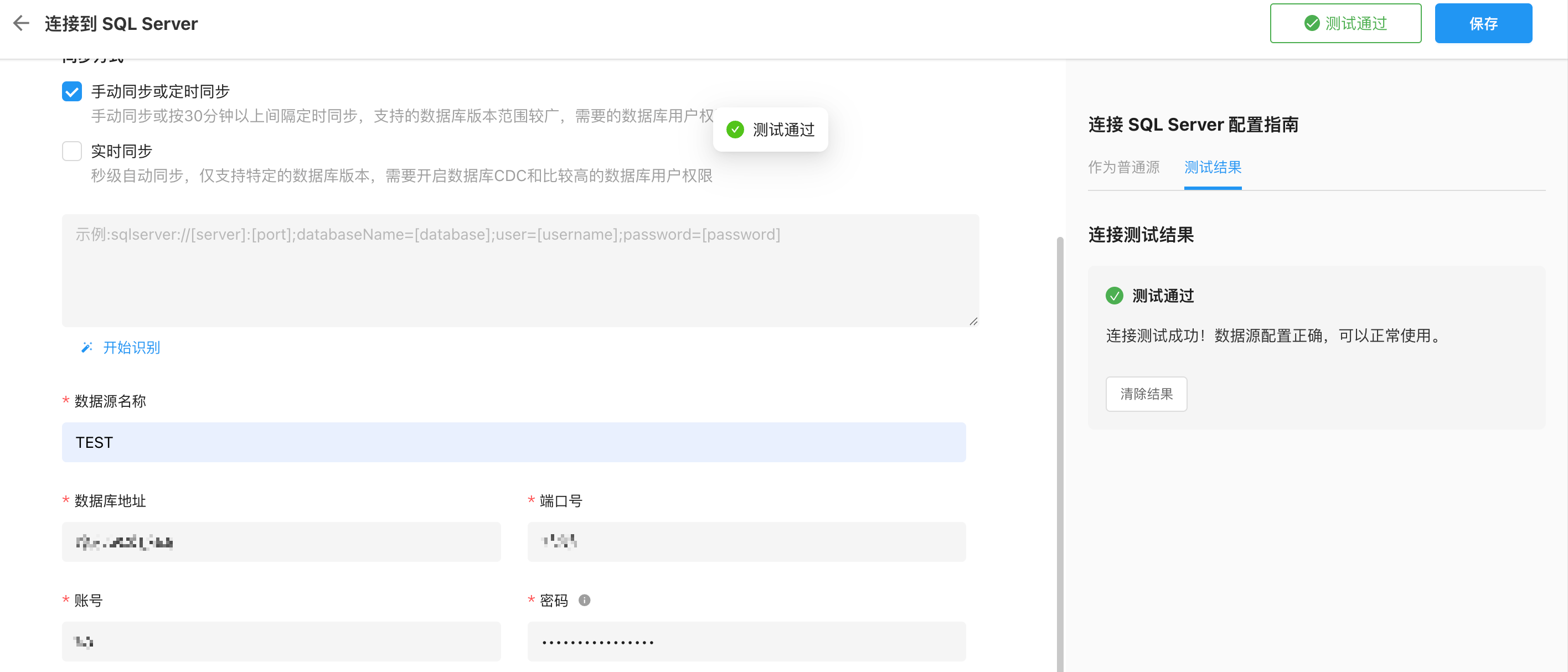Select the 测试结果 tab
The image size is (1568, 672).
pos(1212,167)
